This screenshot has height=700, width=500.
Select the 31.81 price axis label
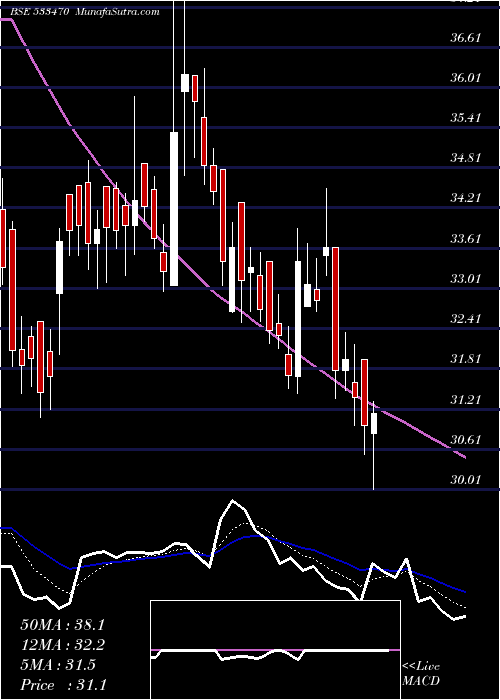click(465, 359)
